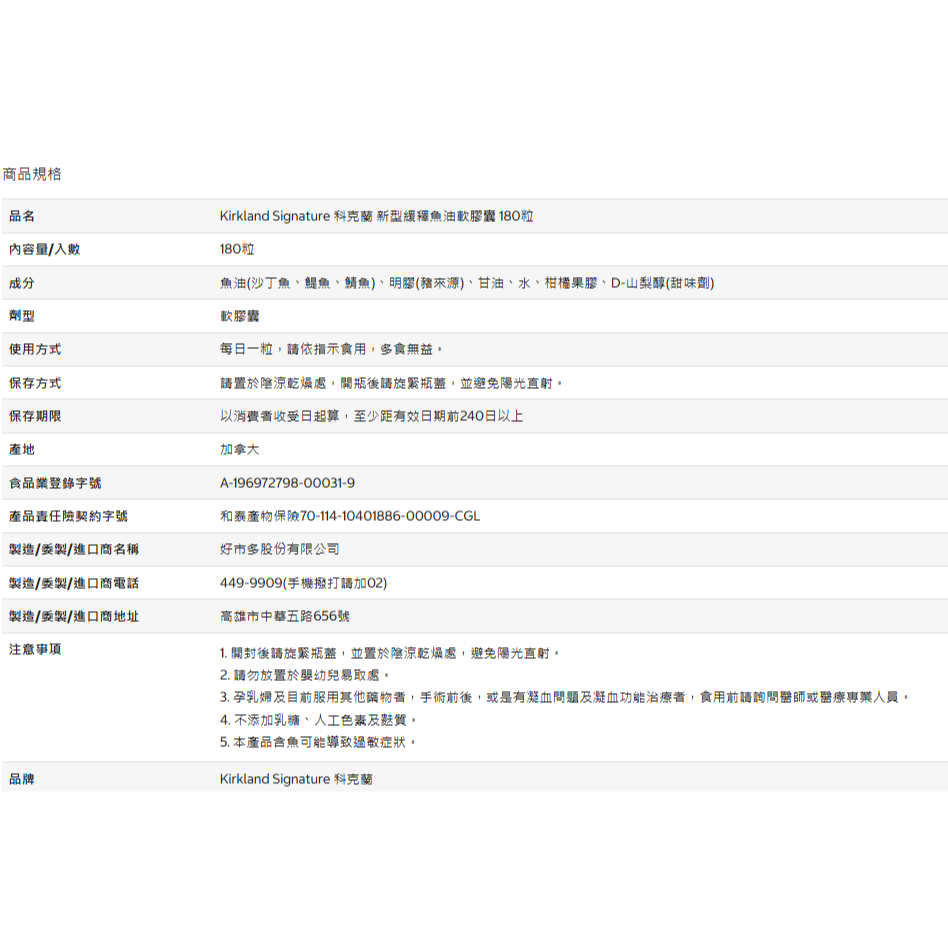The image size is (948, 948).
Task: Click the 產品責任險契約字號 row label
Action: tap(68, 516)
